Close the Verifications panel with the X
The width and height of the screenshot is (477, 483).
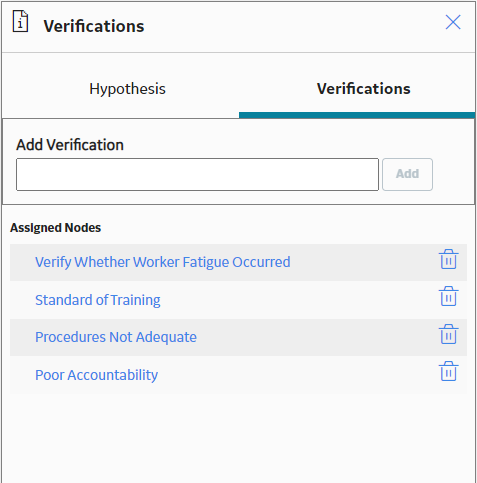453,22
